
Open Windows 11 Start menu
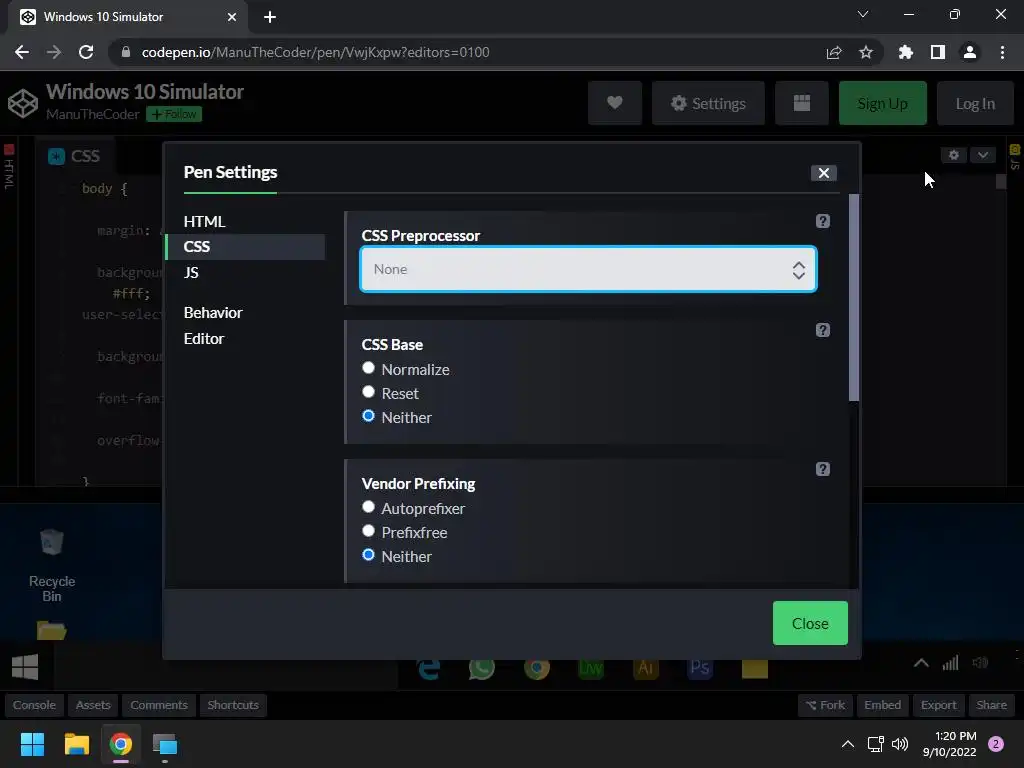click(x=32, y=744)
